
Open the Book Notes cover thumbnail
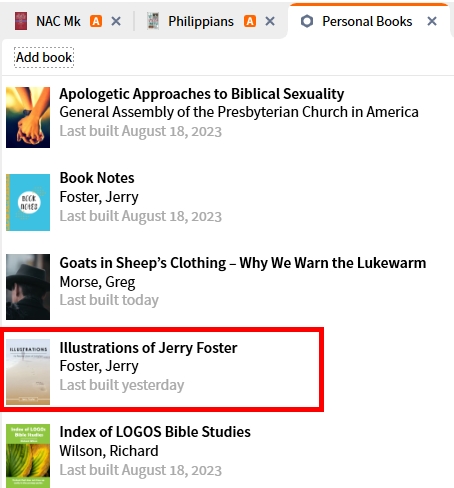point(28,202)
